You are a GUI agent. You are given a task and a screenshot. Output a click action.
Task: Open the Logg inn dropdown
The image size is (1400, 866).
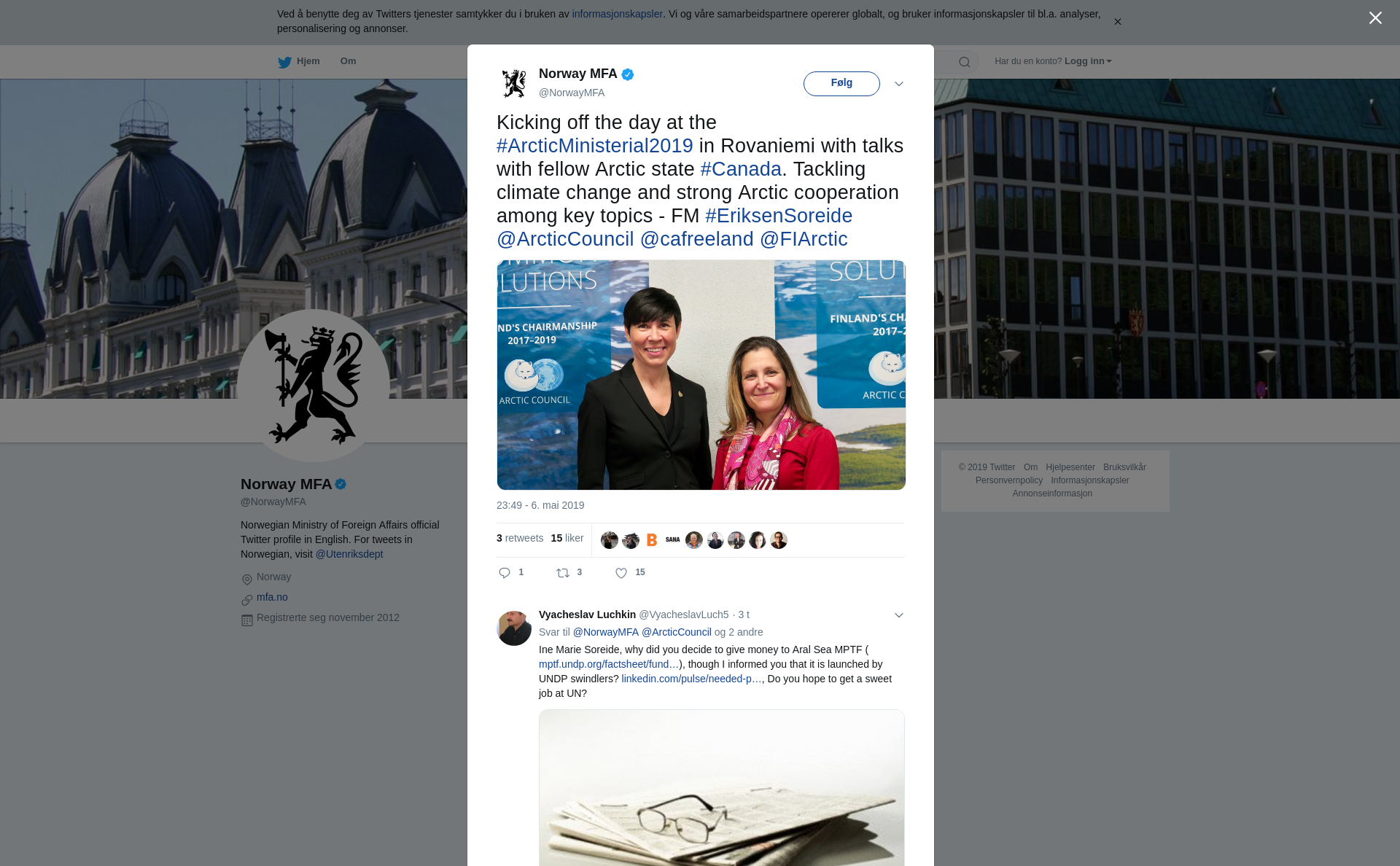(x=1088, y=61)
